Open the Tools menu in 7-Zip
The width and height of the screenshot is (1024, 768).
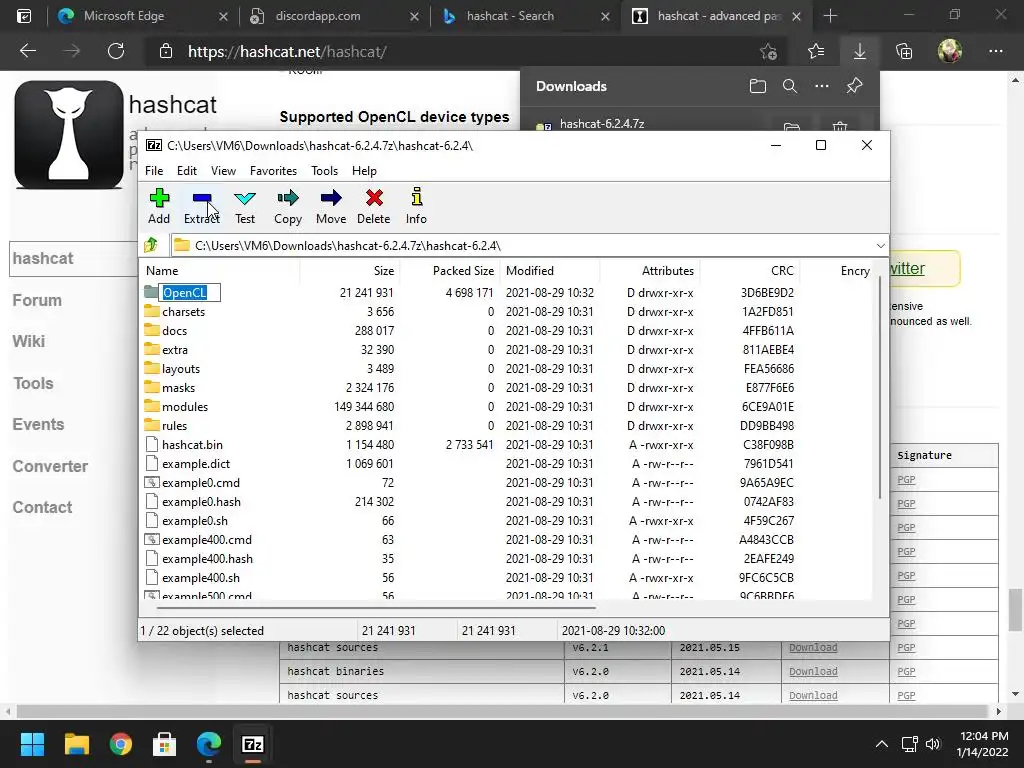(325, 170)
